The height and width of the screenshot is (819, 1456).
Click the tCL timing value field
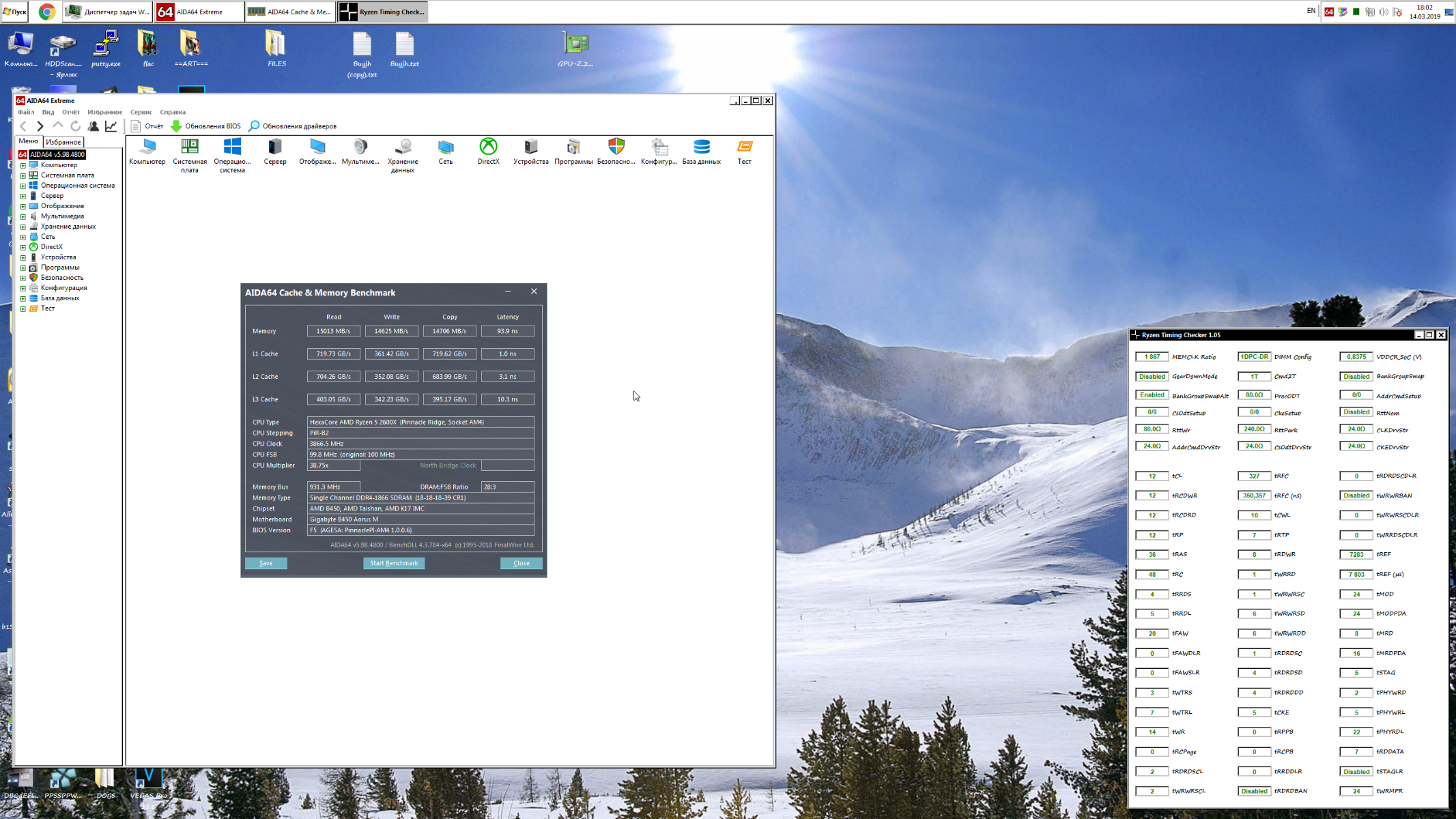click(x=1151, y=476)
